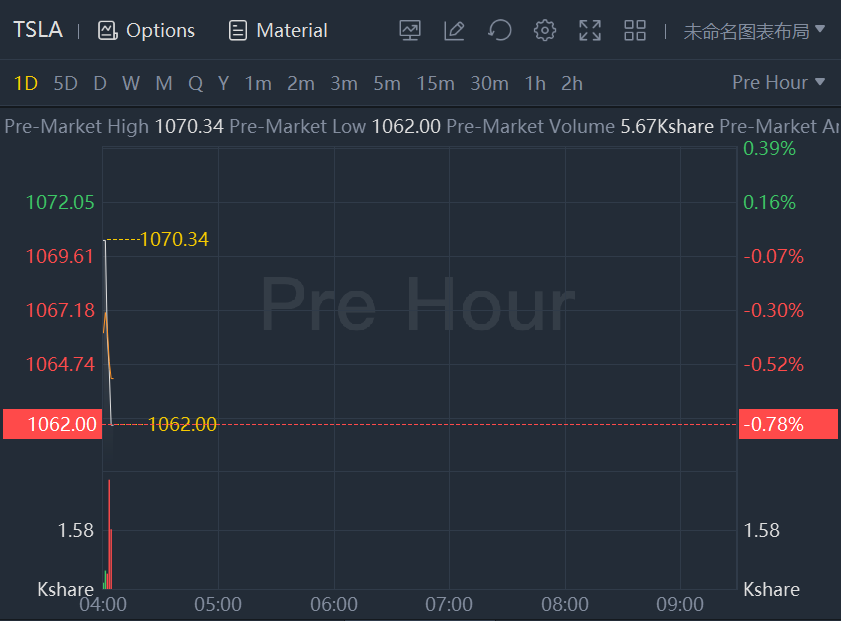This screenshot has width=841, height=621.
Task: Switch to the 15m interval
Action: point(435,83)
